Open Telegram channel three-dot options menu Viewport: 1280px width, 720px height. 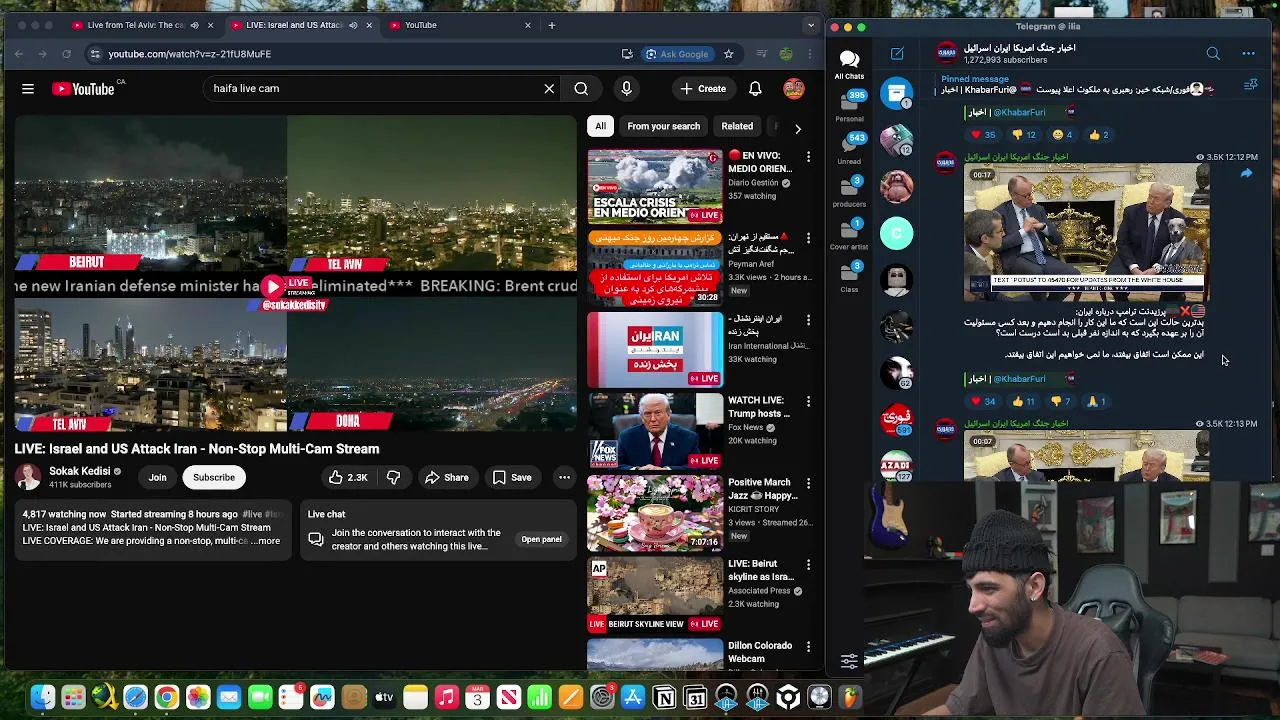click(x=1248, y=54)
